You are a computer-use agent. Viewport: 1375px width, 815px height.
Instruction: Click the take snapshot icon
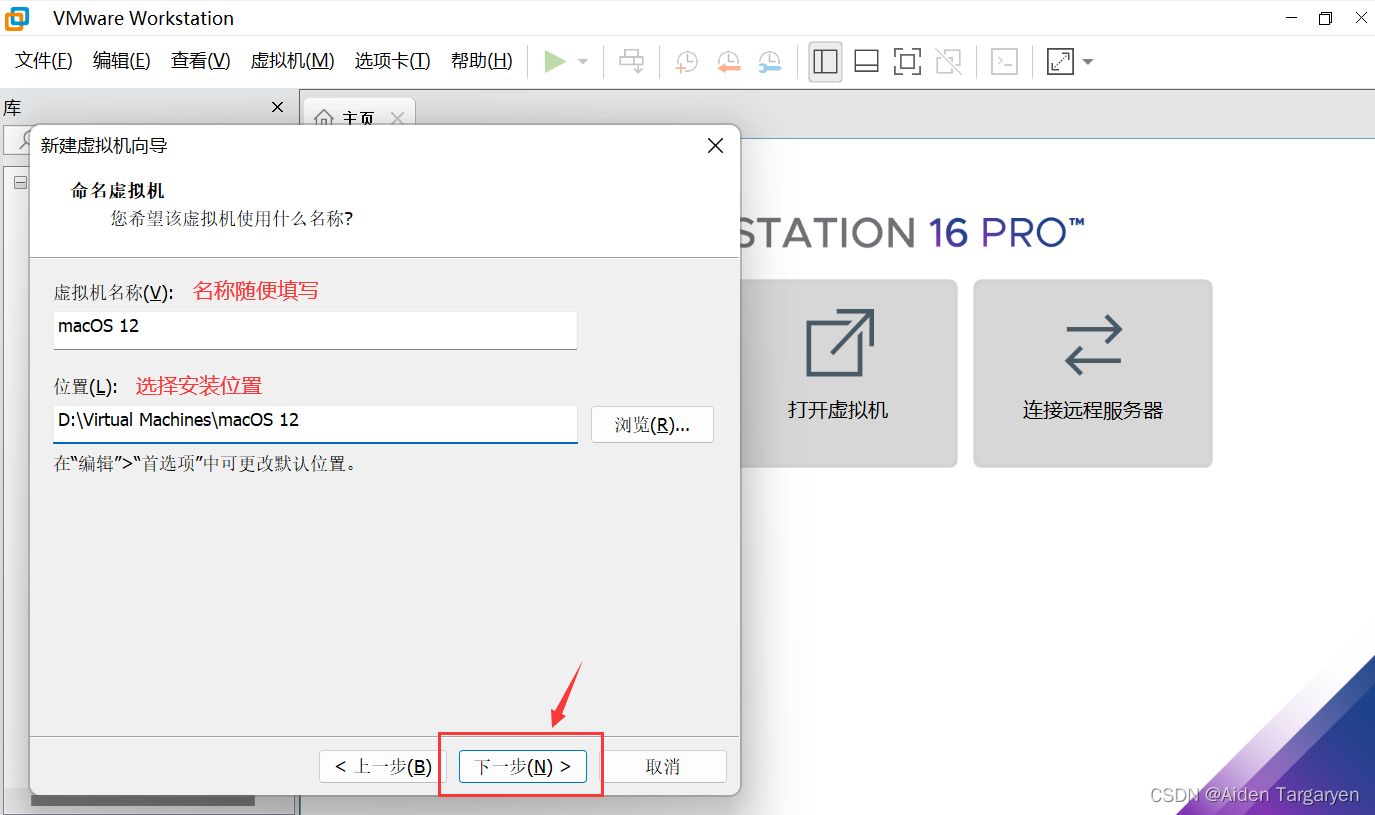[687, 62]
